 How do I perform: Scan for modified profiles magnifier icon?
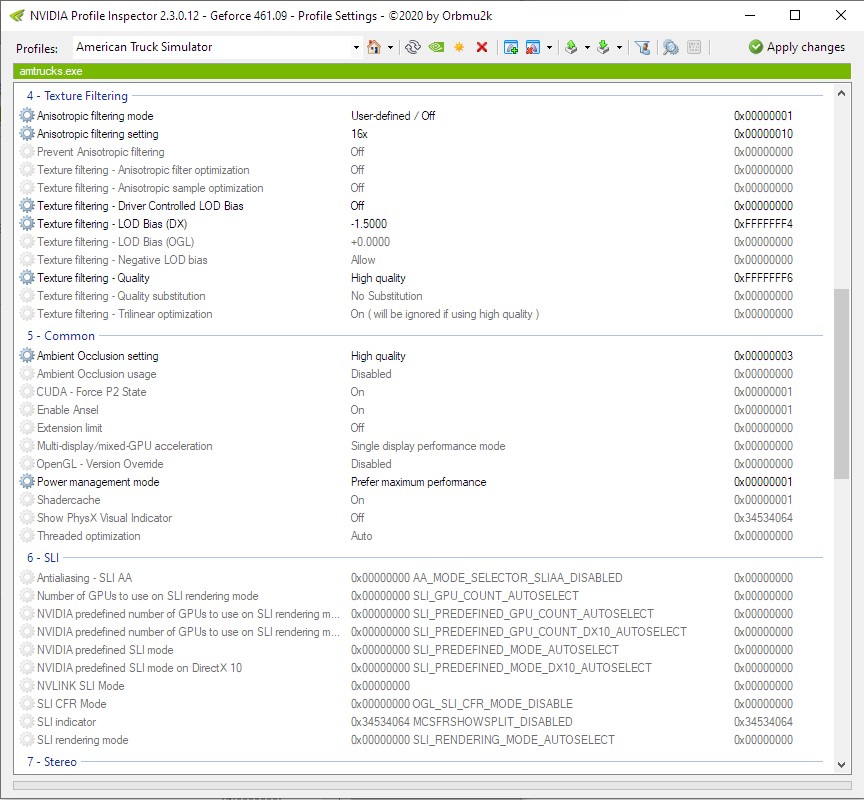pyautogui.click(x=671, y=47)
